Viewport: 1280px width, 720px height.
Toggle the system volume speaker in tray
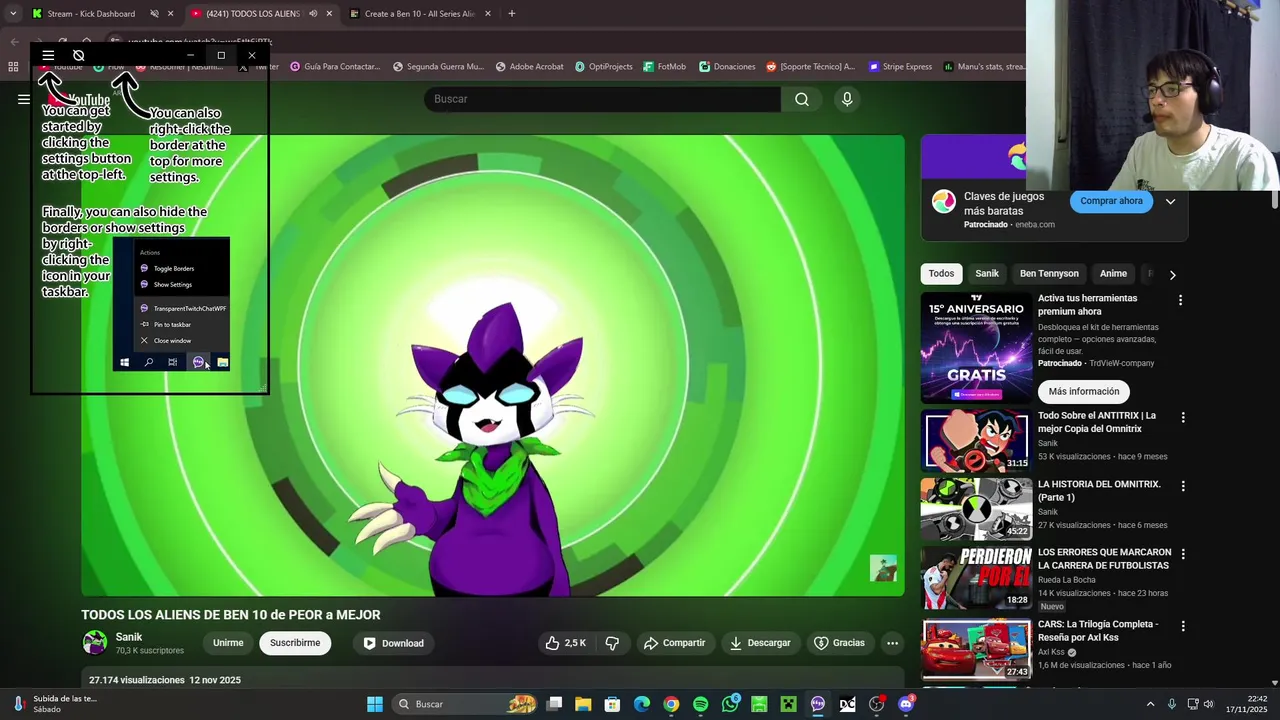pyautogui.click(x=1208, y=704)
